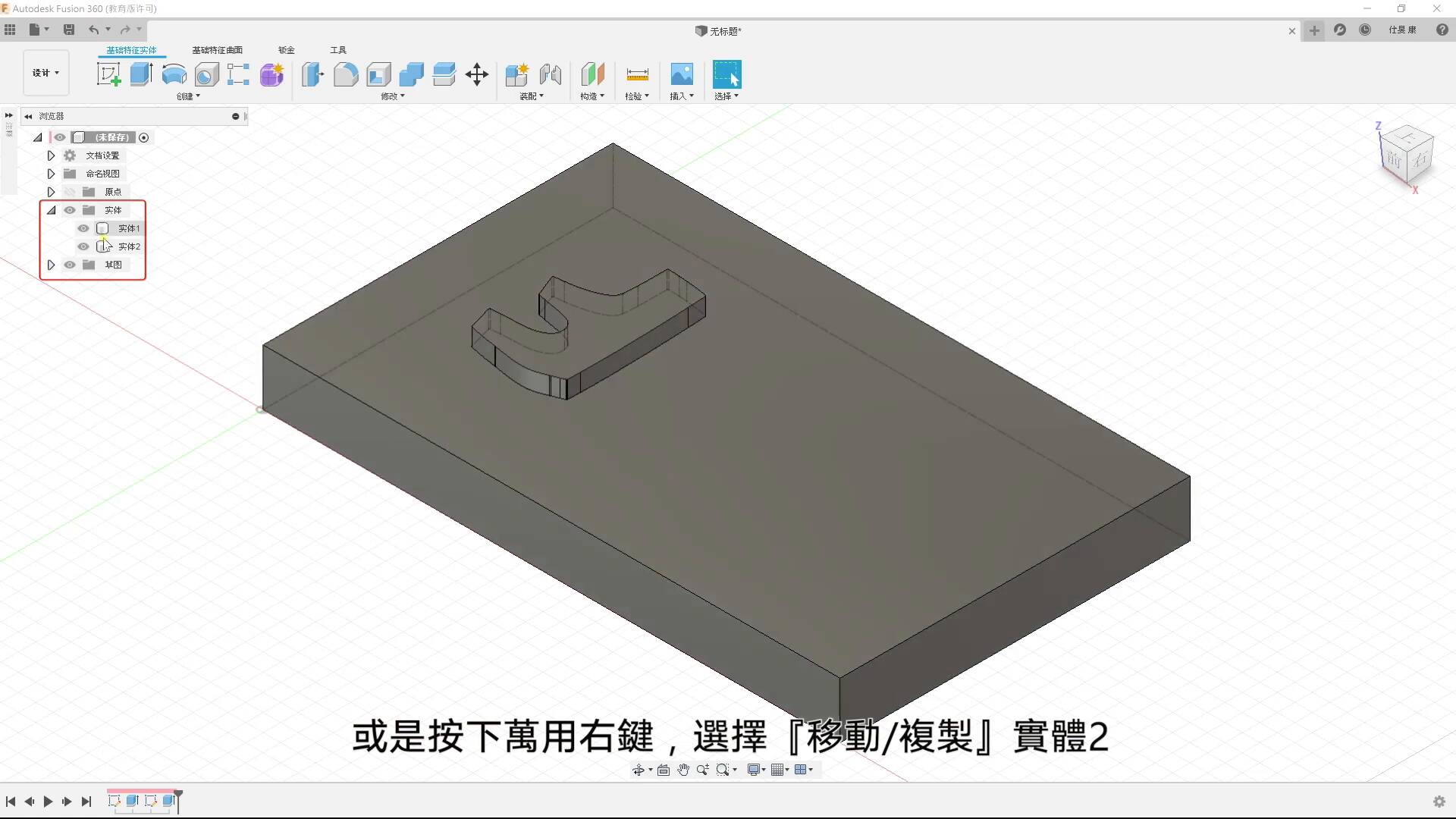Open the 构造 dropdown menu
This screenshot has width=1456, height=819.
[x=592, y=96]
